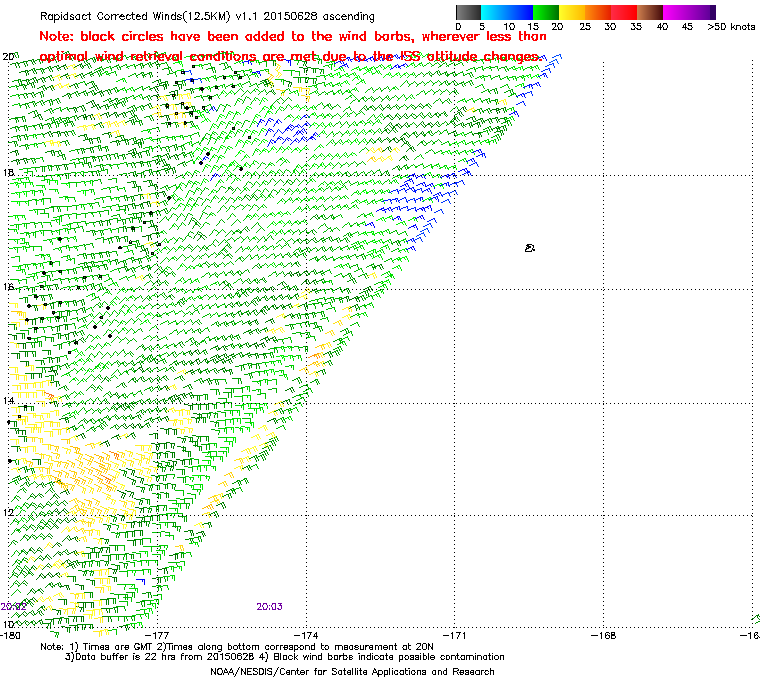Click the red 'optimal wind retrieval conditions' line
This screenshot has width=760, height=688.
point(291,57)
